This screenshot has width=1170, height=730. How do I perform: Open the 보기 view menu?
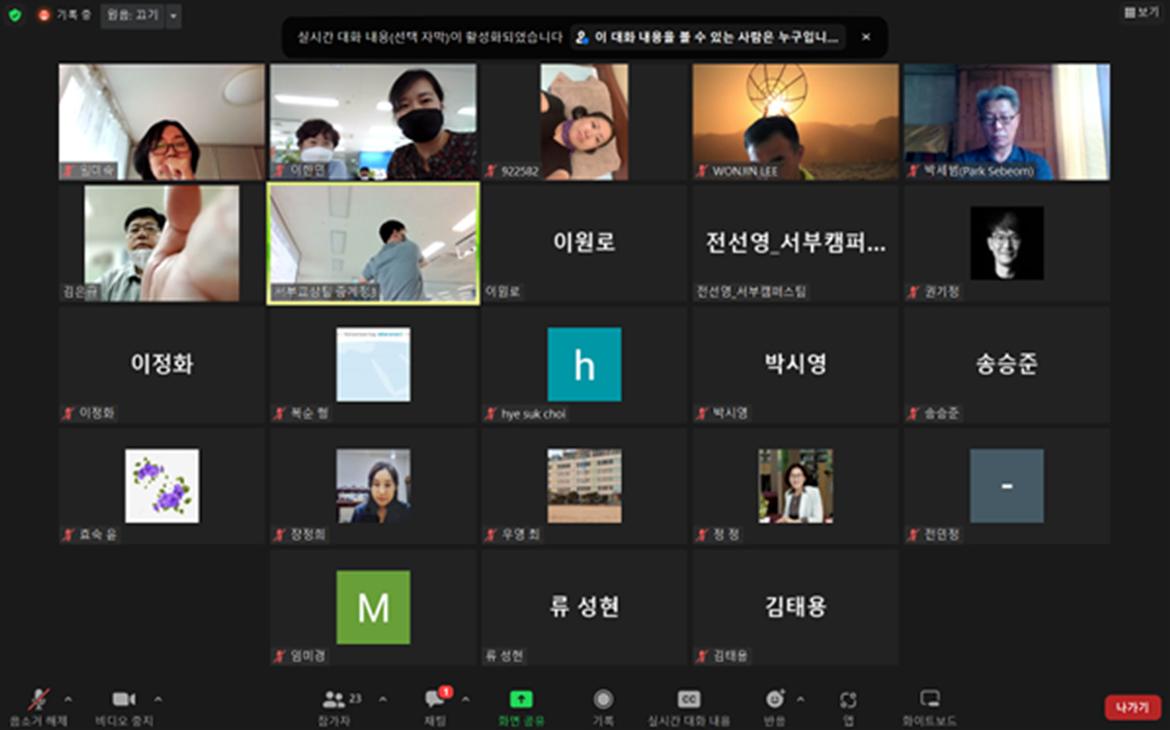click(1141, 13)
